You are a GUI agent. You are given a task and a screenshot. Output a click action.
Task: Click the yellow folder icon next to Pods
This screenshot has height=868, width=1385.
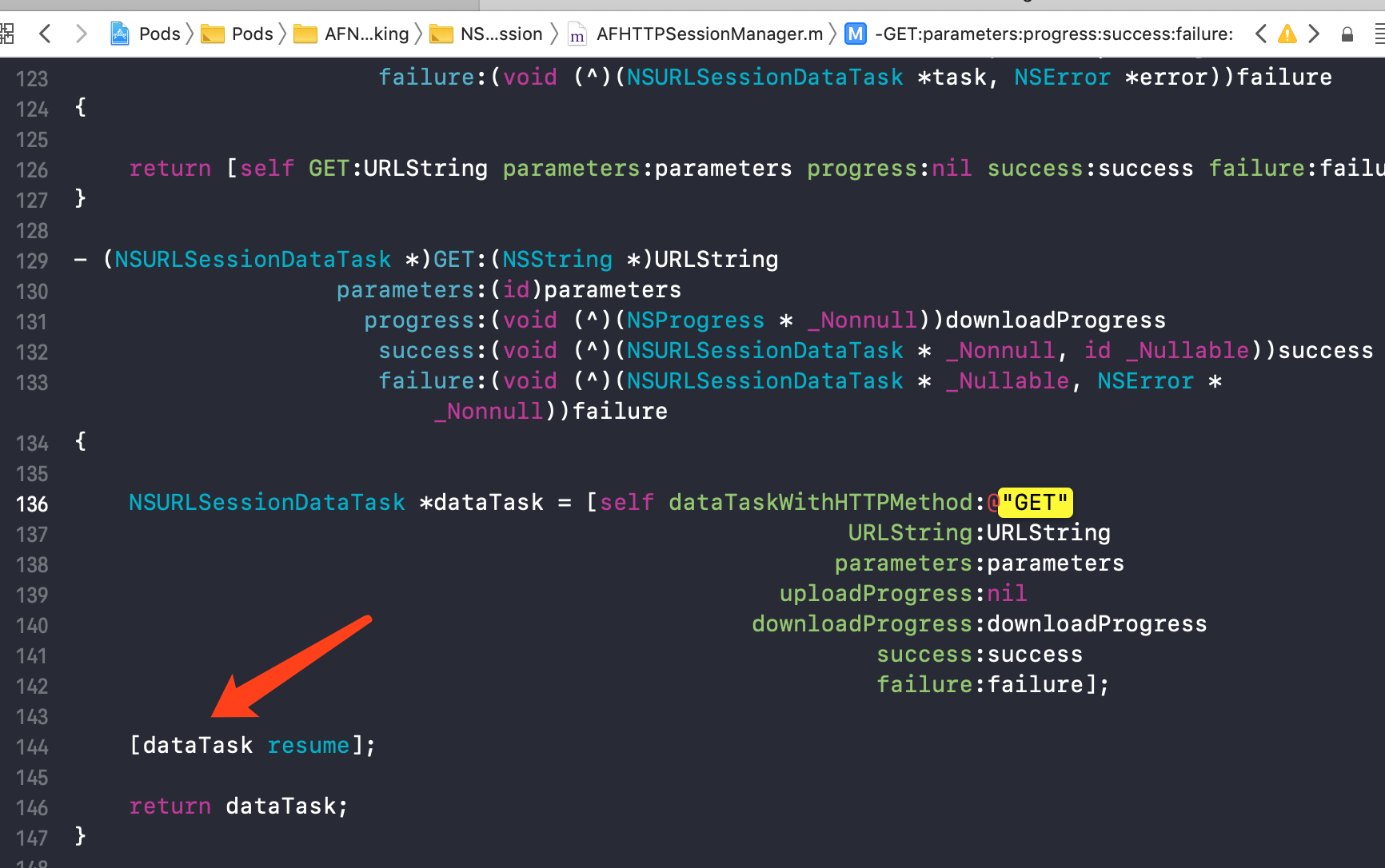pos(212,34)
